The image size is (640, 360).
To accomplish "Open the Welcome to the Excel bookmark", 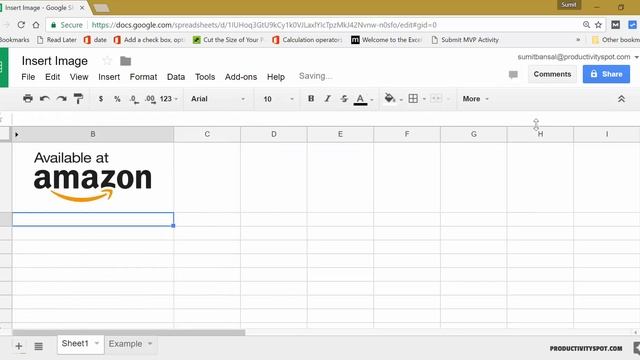I will click(x=387, y=40).
